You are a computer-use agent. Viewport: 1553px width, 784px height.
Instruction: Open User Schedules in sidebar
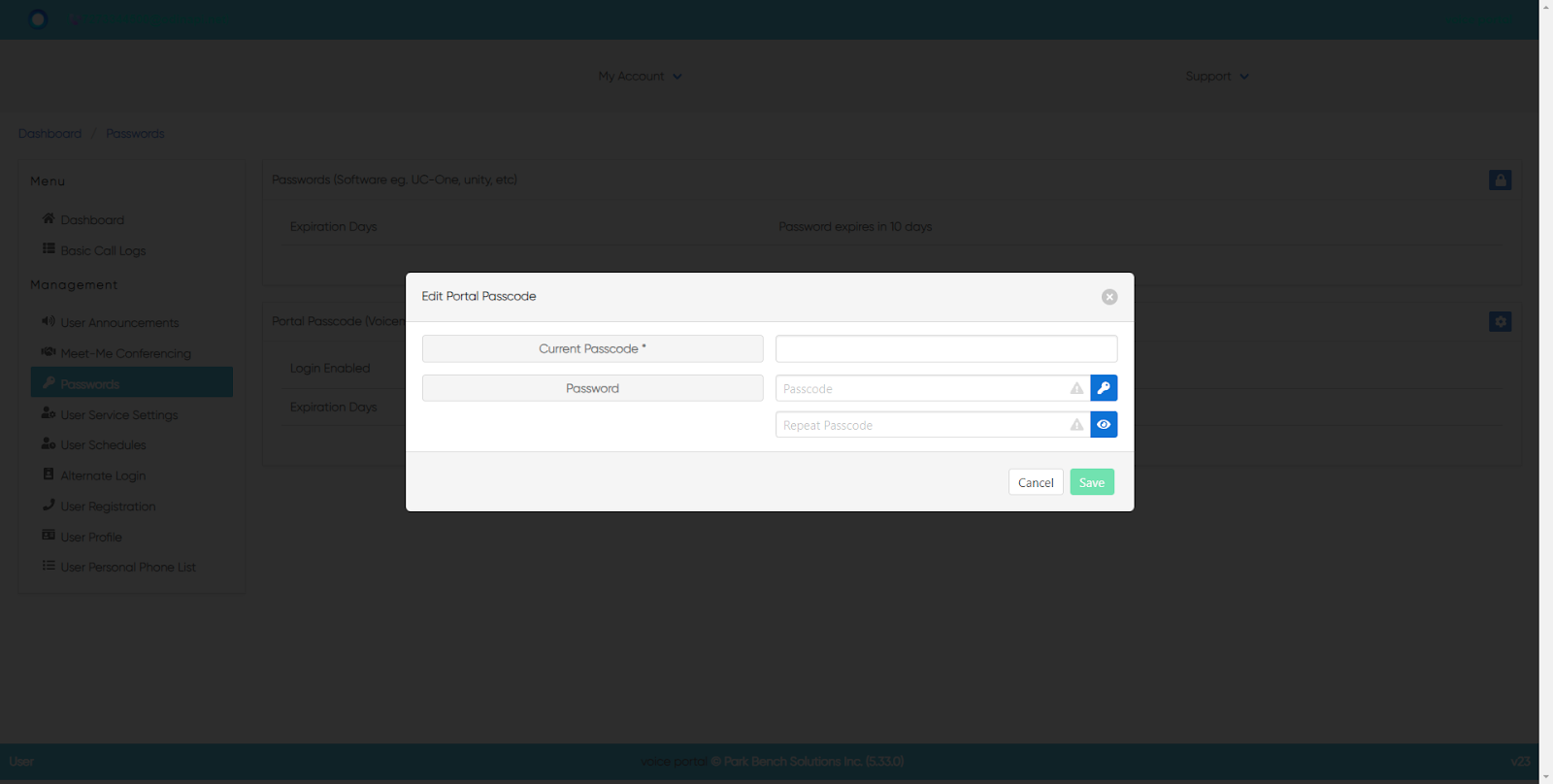(x=103, y=445)
